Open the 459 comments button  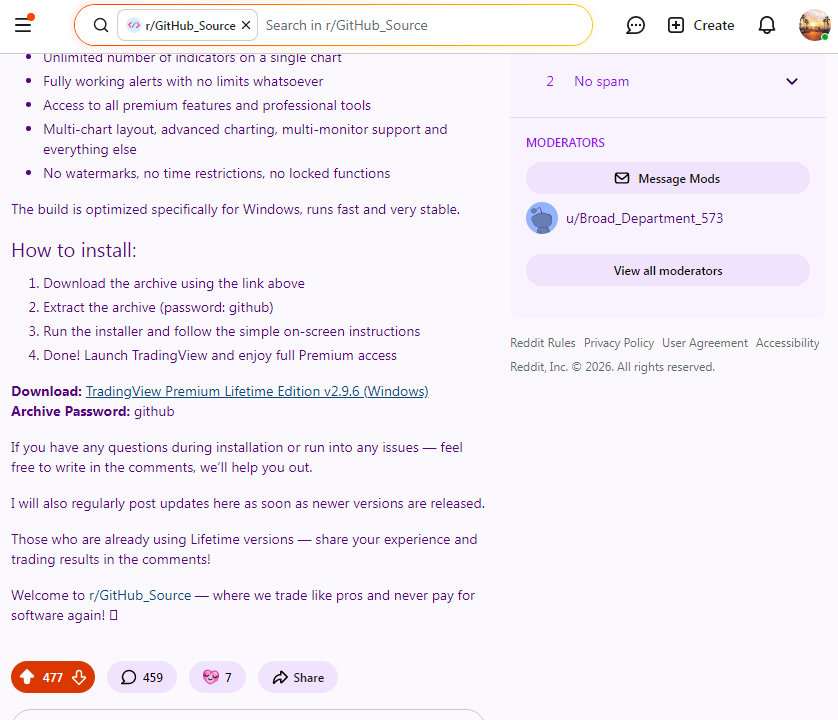(x=142, y=677)
